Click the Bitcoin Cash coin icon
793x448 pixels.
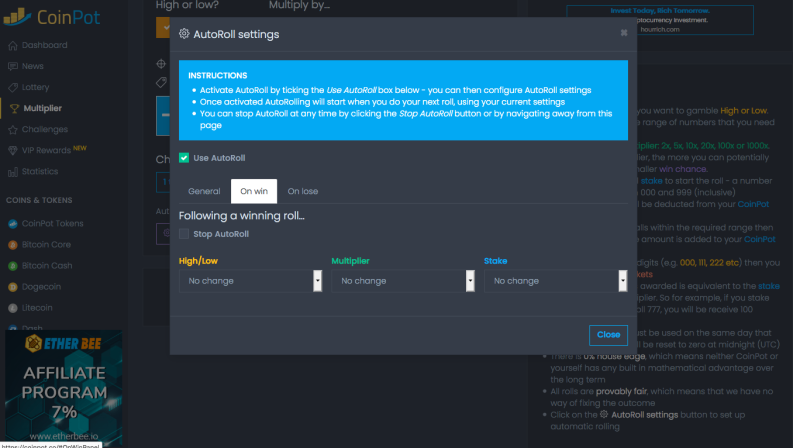point(13,266)
